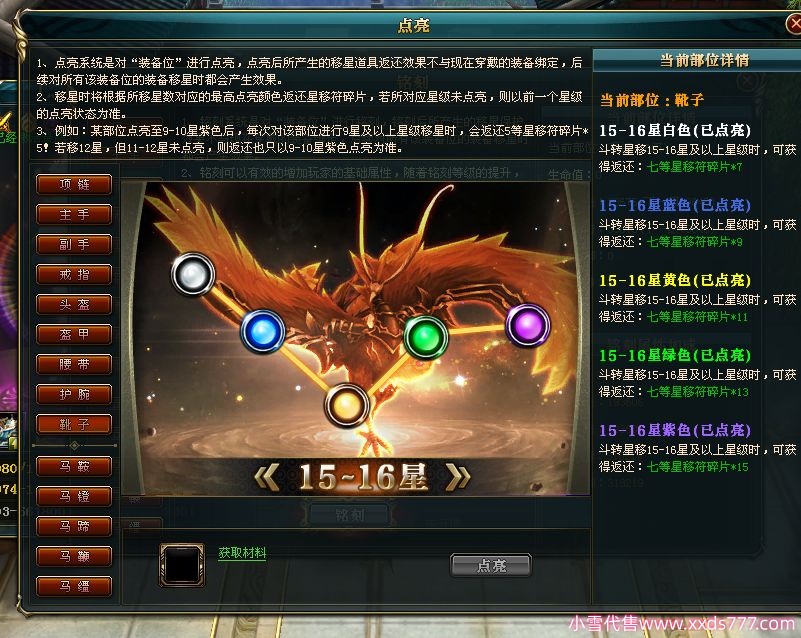Screen dimensions: 801x638
Task: Select the 马鞍 slot tab
Action: click(x=74, y=466)
